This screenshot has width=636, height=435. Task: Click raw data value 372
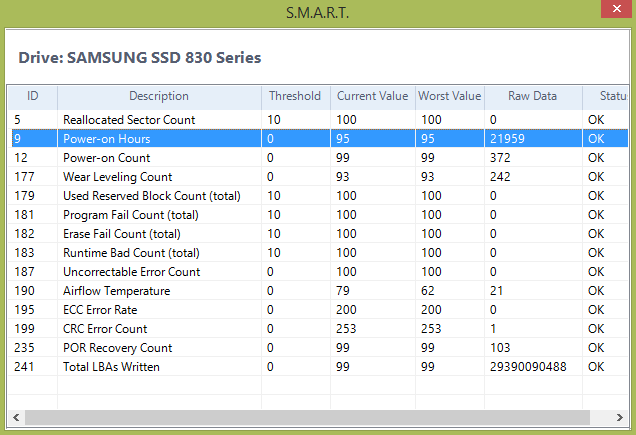point(500,158)
